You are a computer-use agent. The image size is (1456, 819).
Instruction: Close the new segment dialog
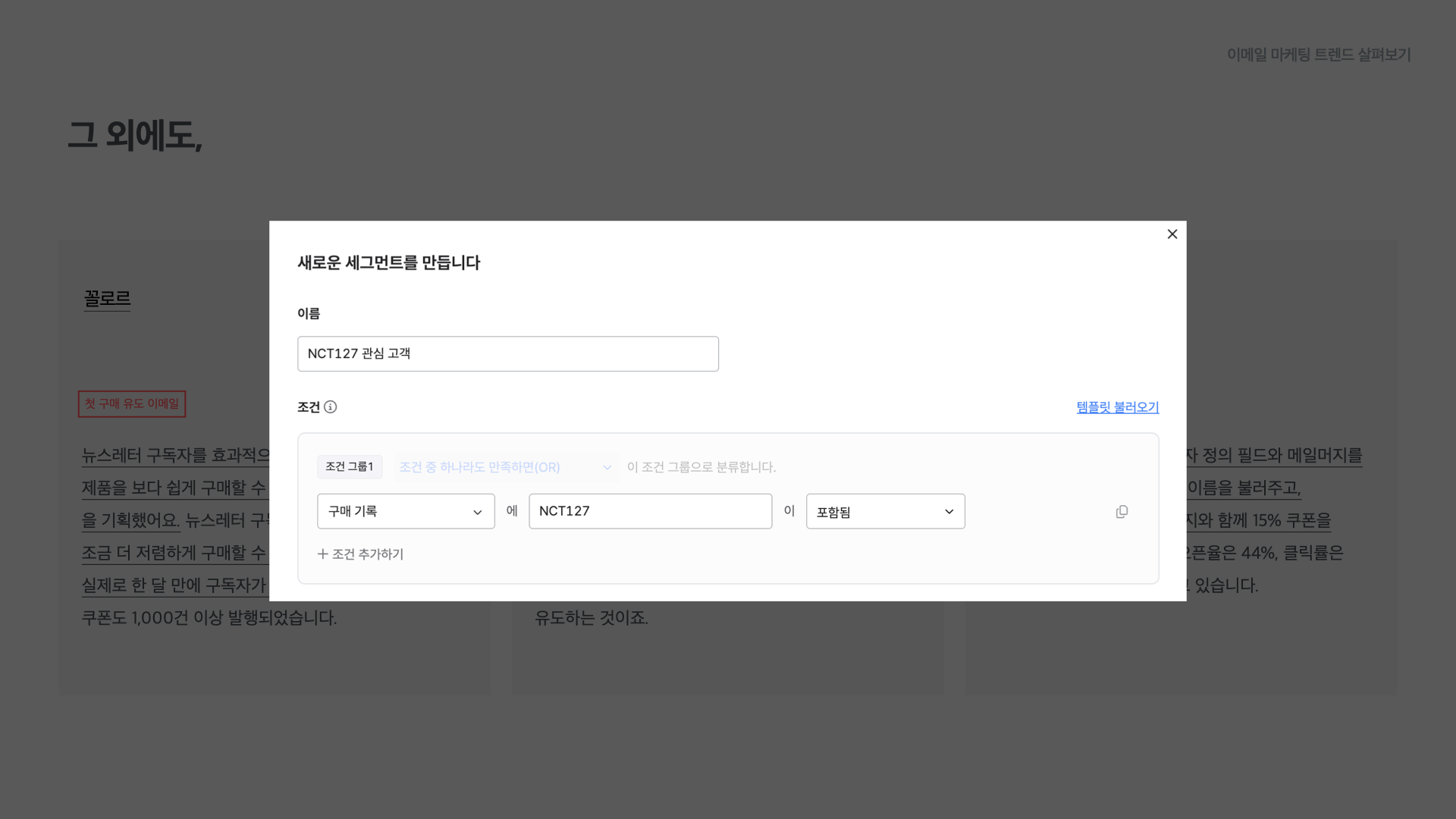click(x=1172, y=234)
